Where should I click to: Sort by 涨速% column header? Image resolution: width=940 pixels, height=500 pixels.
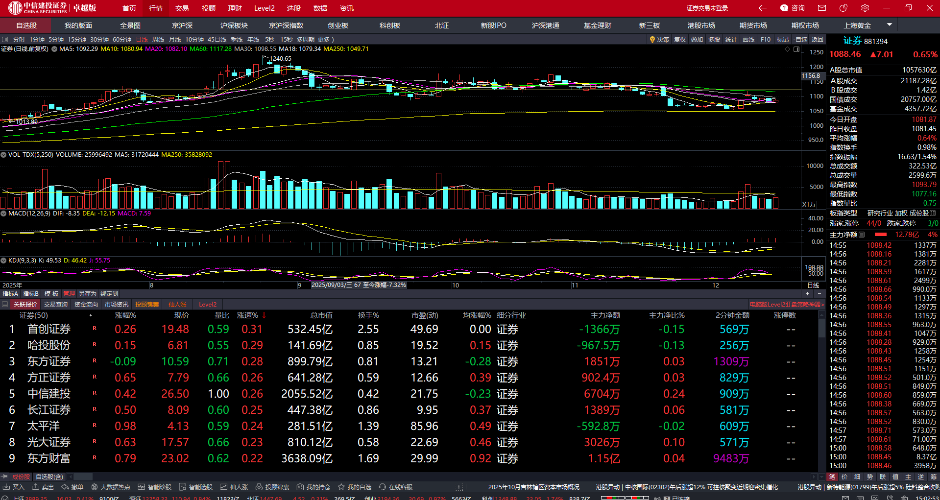pyautogui.click(x=246, y=315)
